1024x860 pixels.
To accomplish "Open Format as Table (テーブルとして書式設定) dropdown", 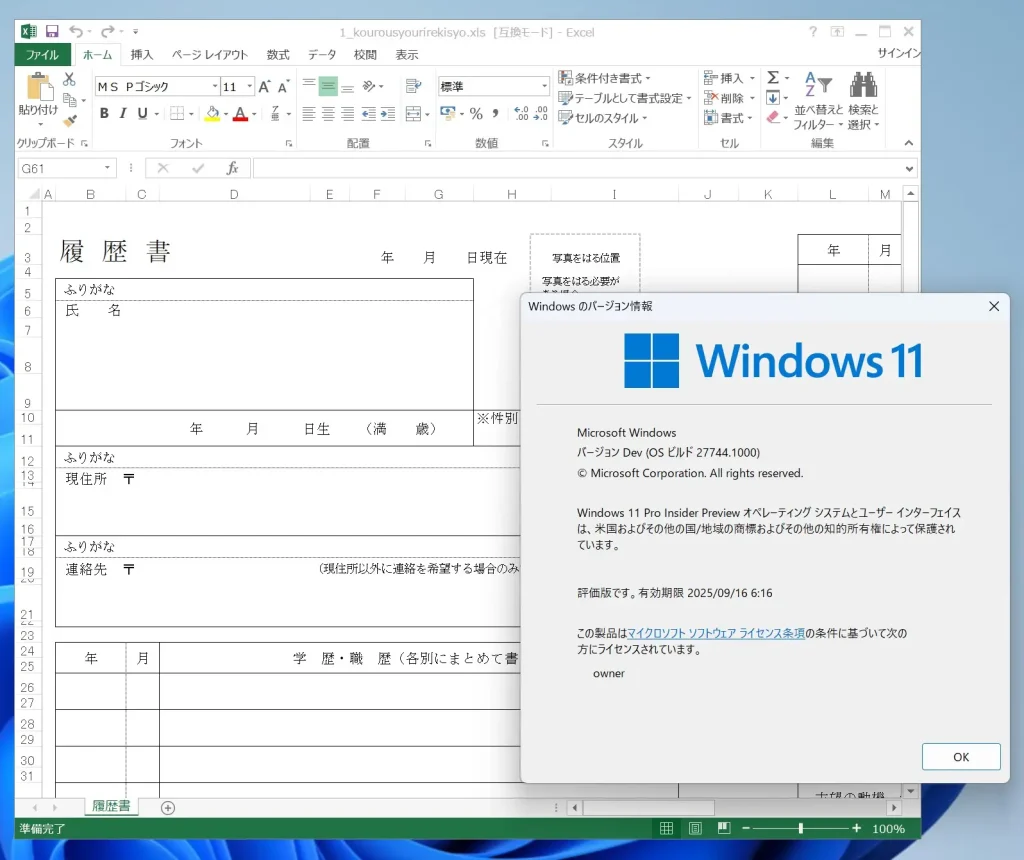I will point(624,98).
